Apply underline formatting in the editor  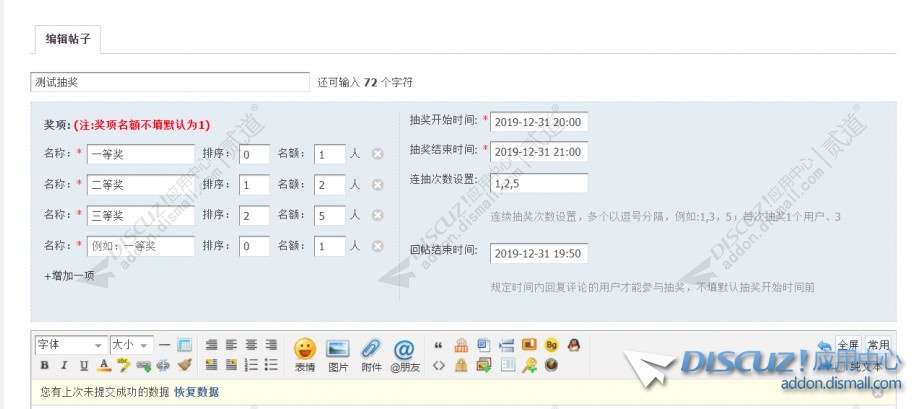pyautogui.click(x=84, y=366)
